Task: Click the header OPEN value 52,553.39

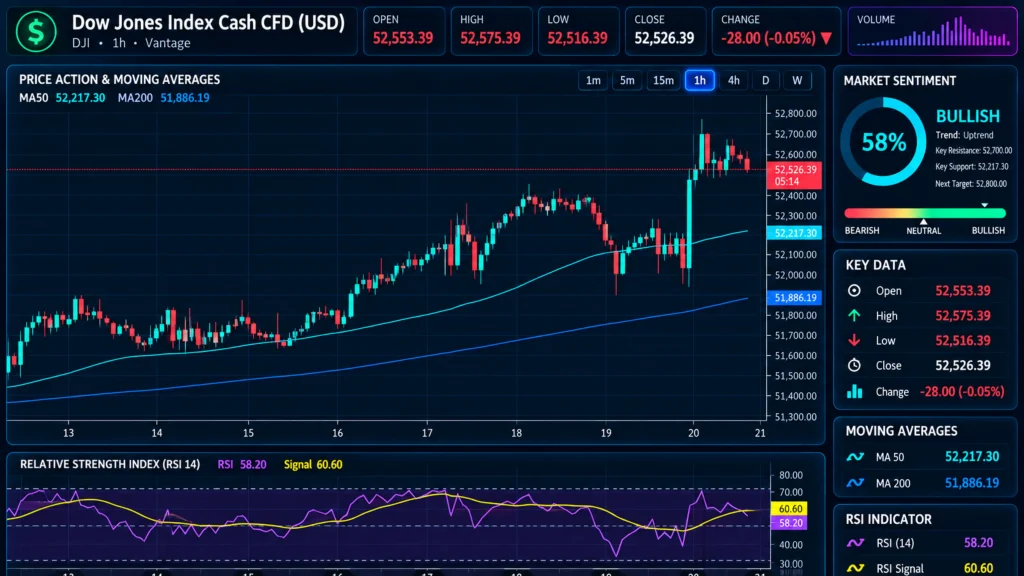Action: pyautogui.click(x=403, y=39)
